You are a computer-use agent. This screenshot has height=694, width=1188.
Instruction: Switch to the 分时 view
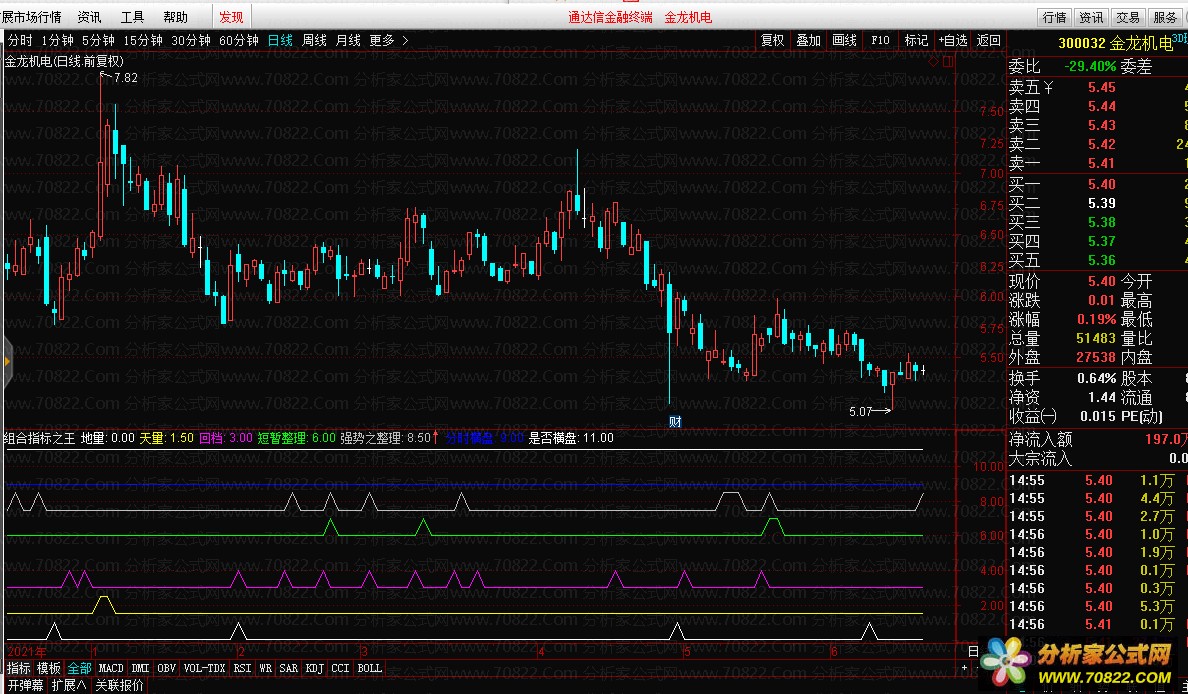[x=20, y=40]
